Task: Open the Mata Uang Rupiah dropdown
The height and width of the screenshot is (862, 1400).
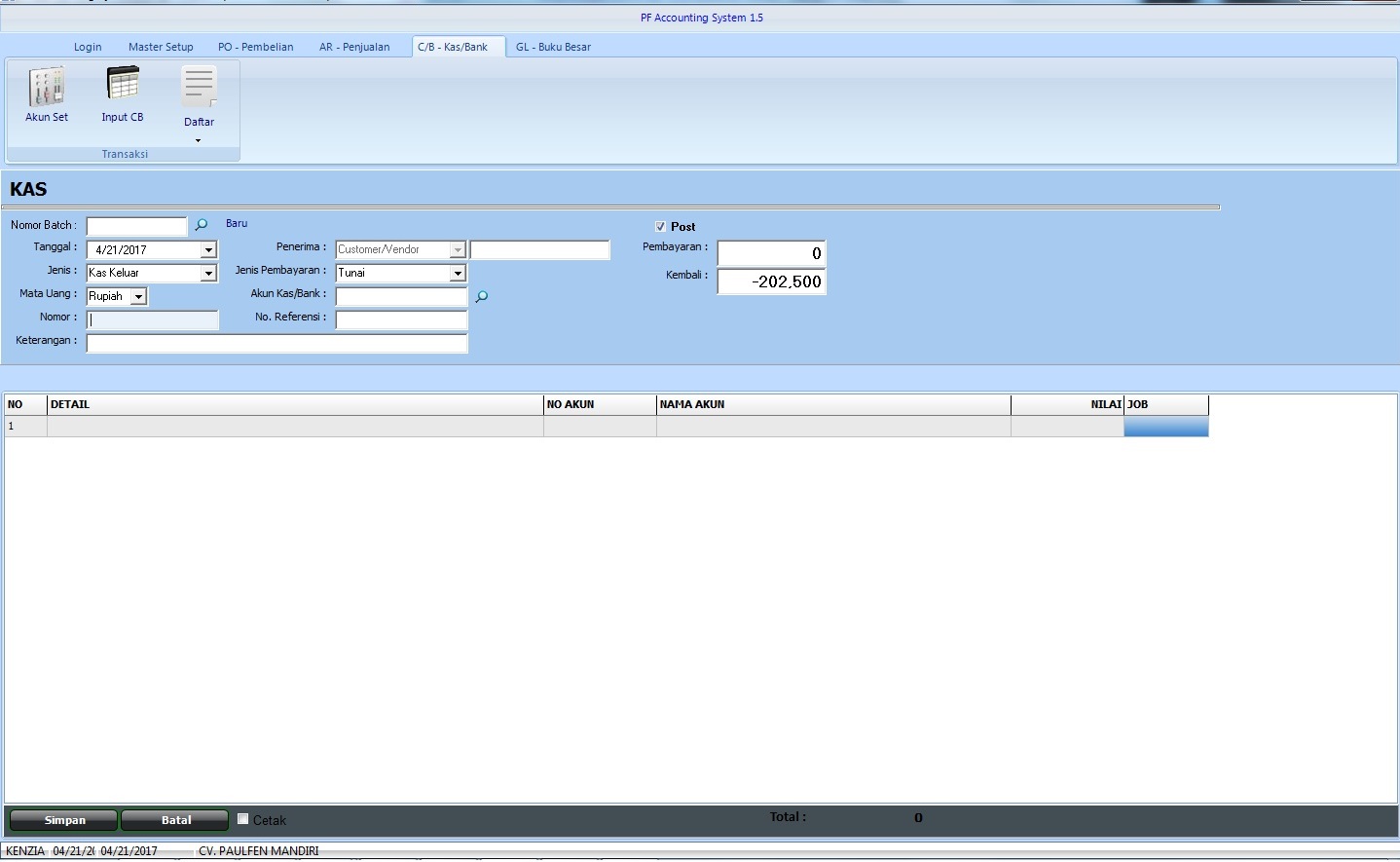Action: tap(138, 297)
